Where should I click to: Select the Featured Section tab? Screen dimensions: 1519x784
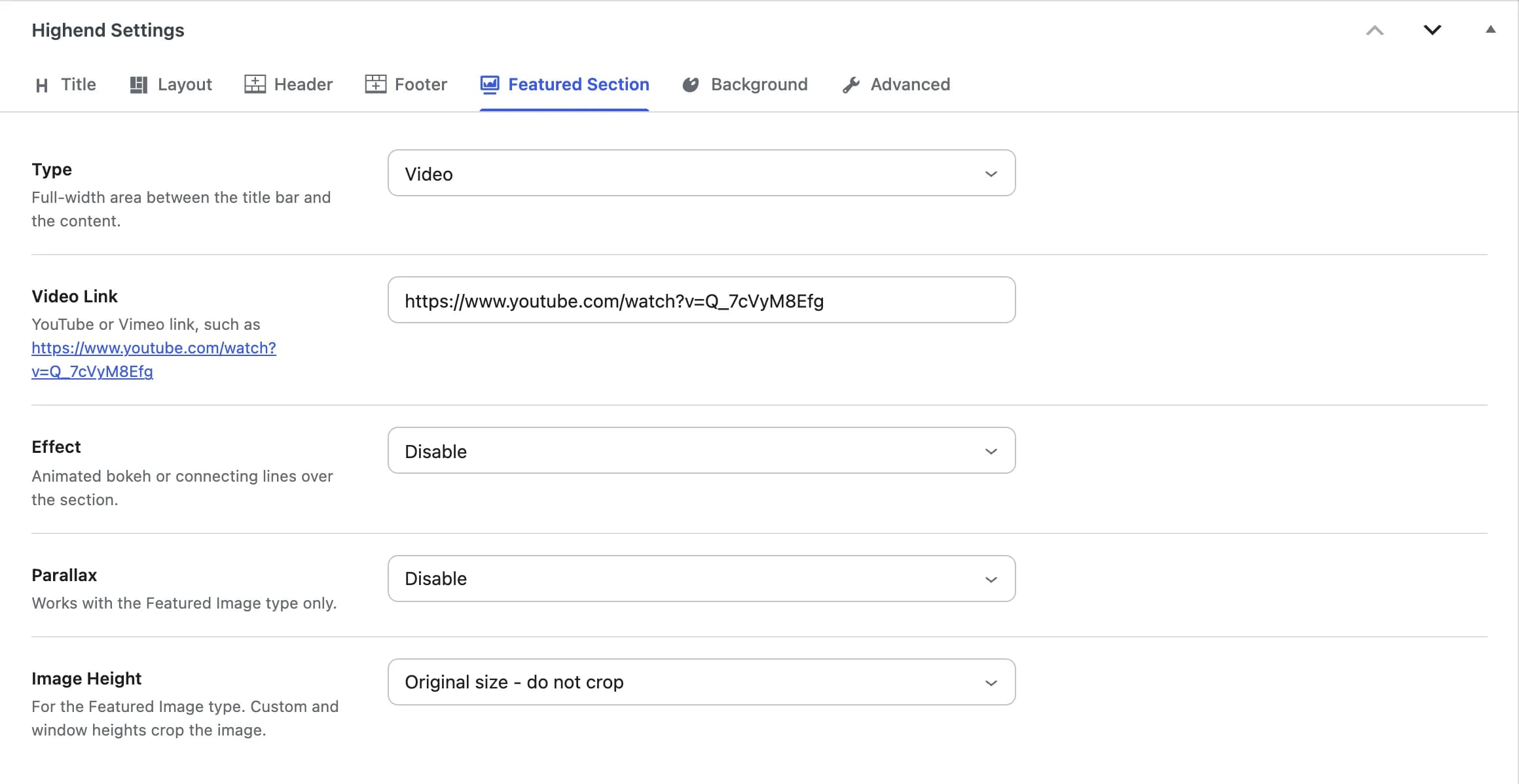coord(564,84)
